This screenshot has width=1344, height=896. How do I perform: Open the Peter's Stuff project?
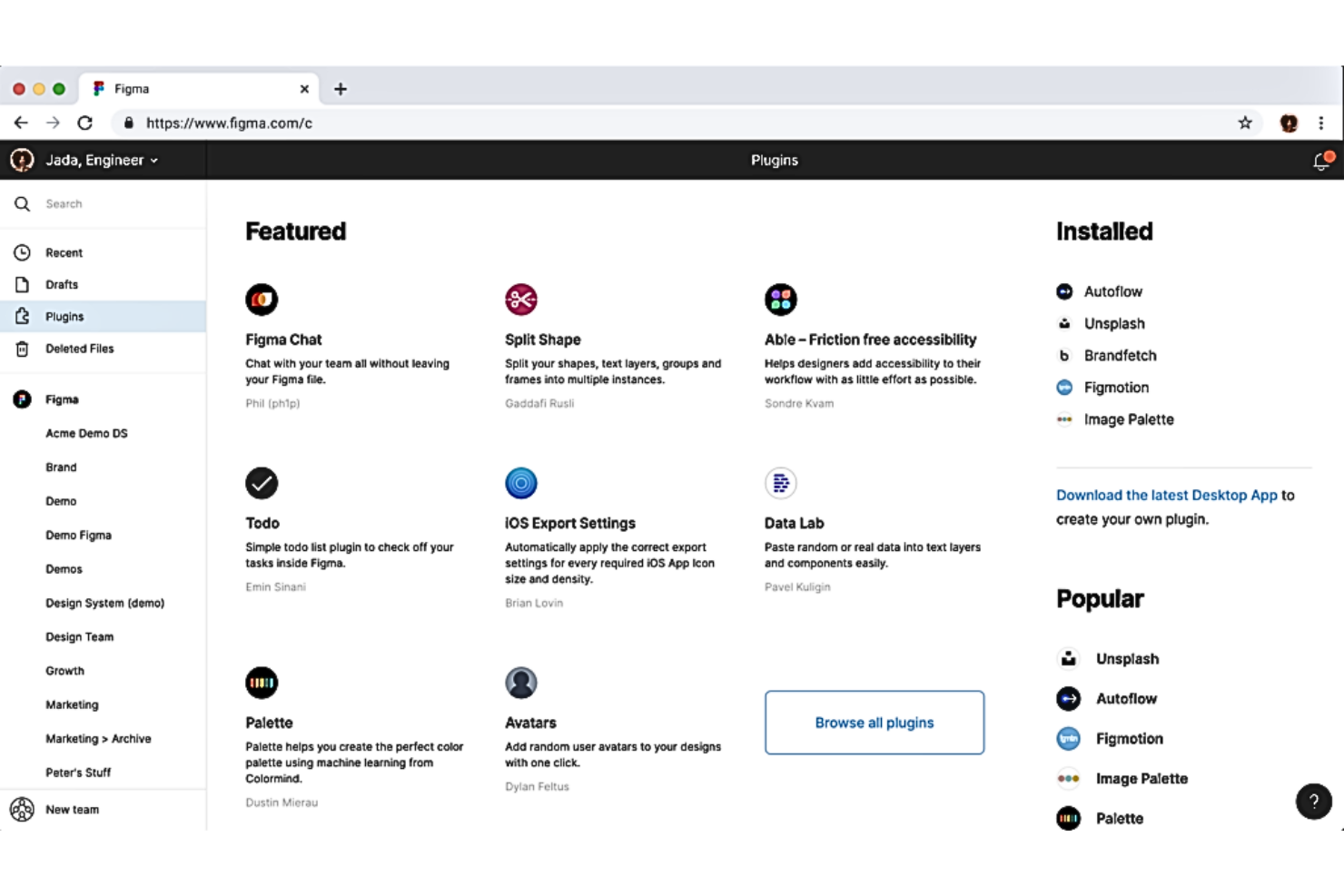pyautogui.click(x=78, y=773)
